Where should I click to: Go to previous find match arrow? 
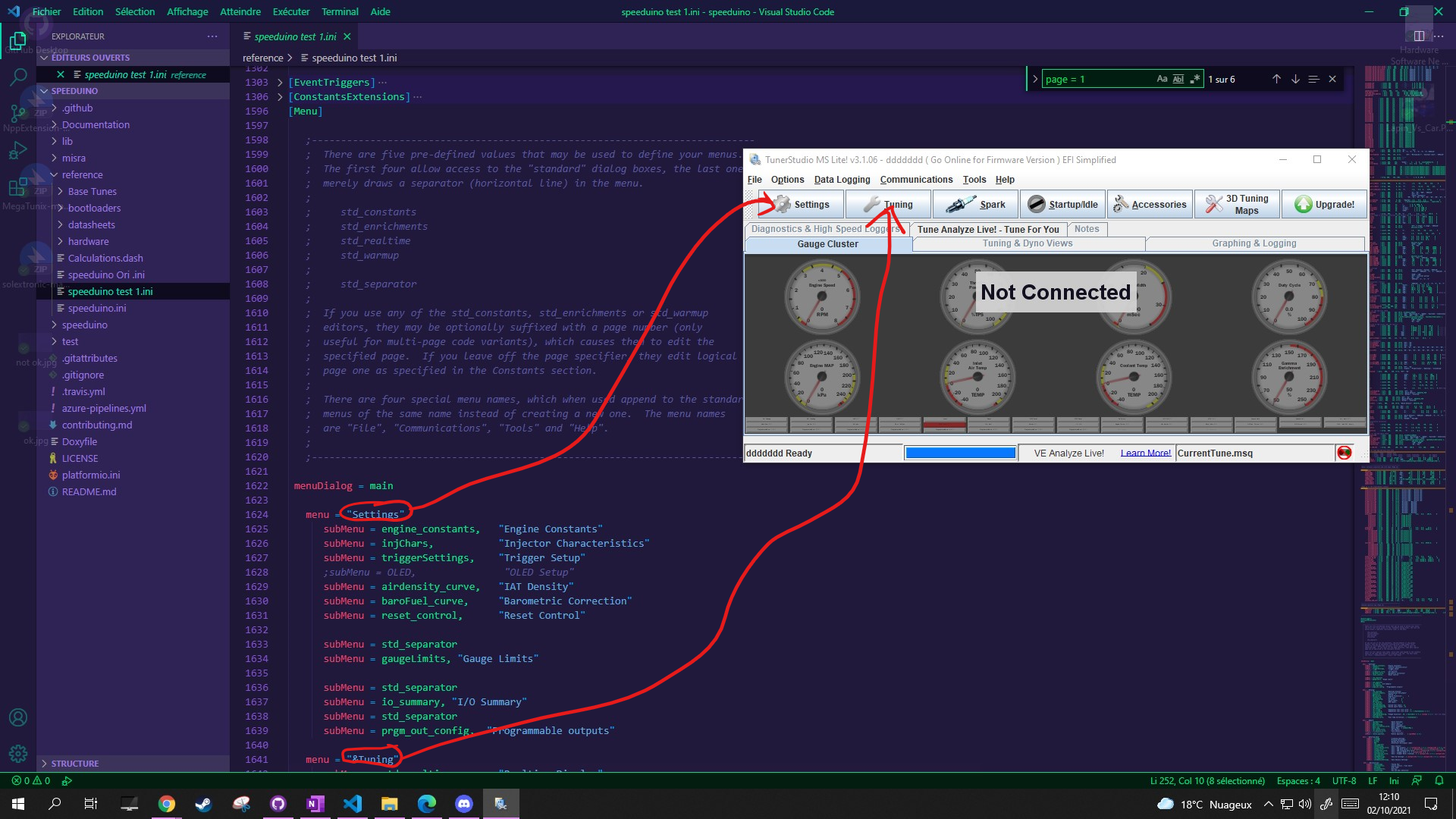click(1276, 79)
